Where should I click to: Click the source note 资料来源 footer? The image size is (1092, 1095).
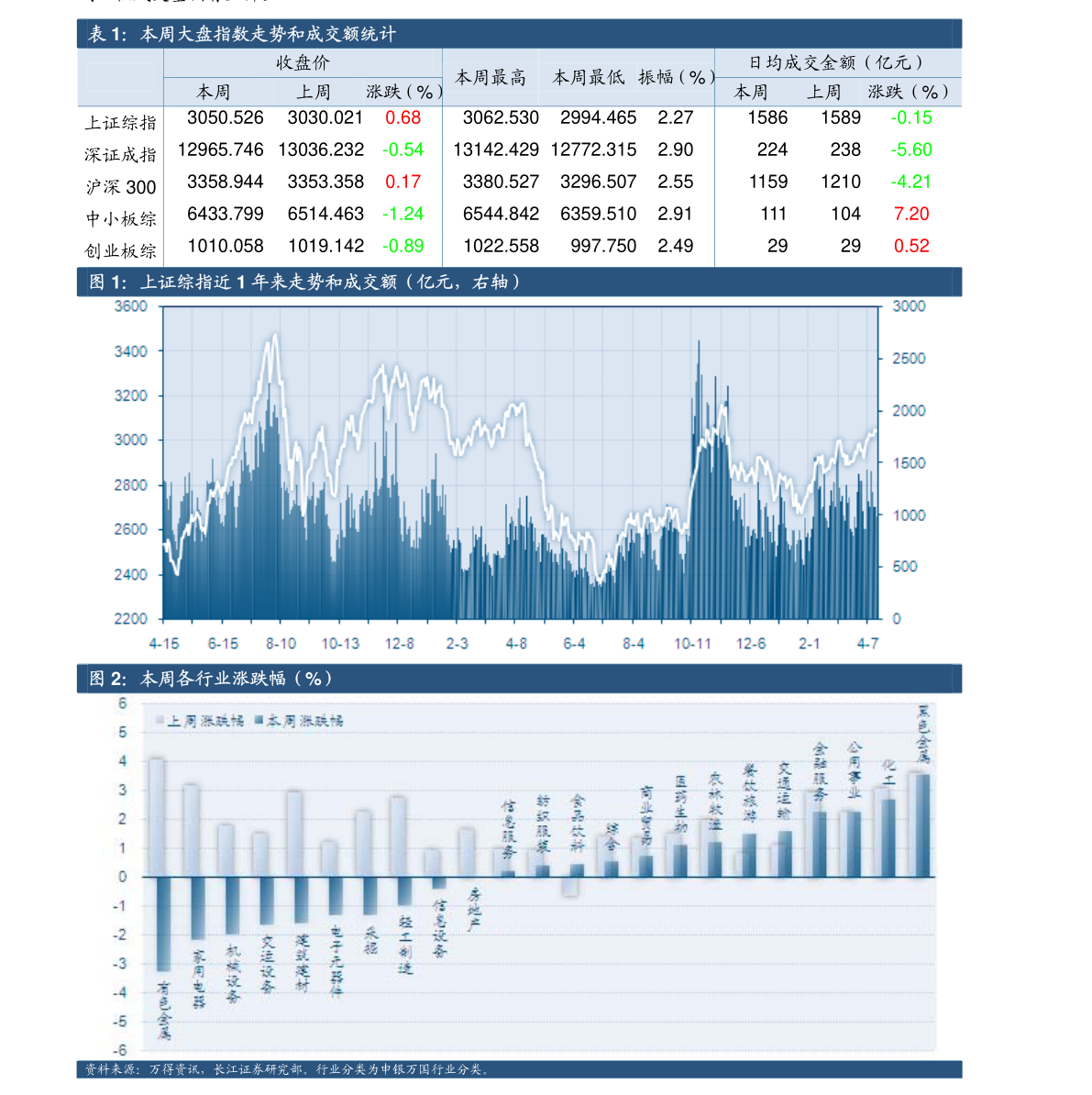287,1069
